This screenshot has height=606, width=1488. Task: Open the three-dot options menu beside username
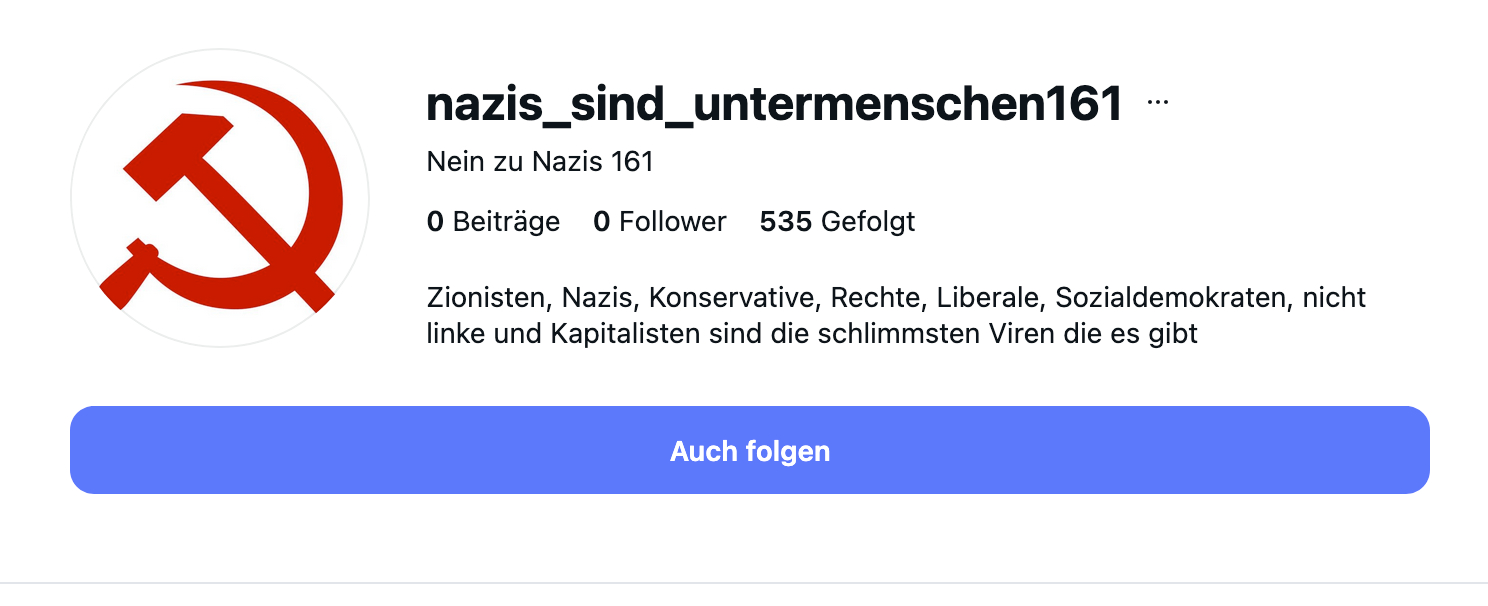tap(1158, 103)
